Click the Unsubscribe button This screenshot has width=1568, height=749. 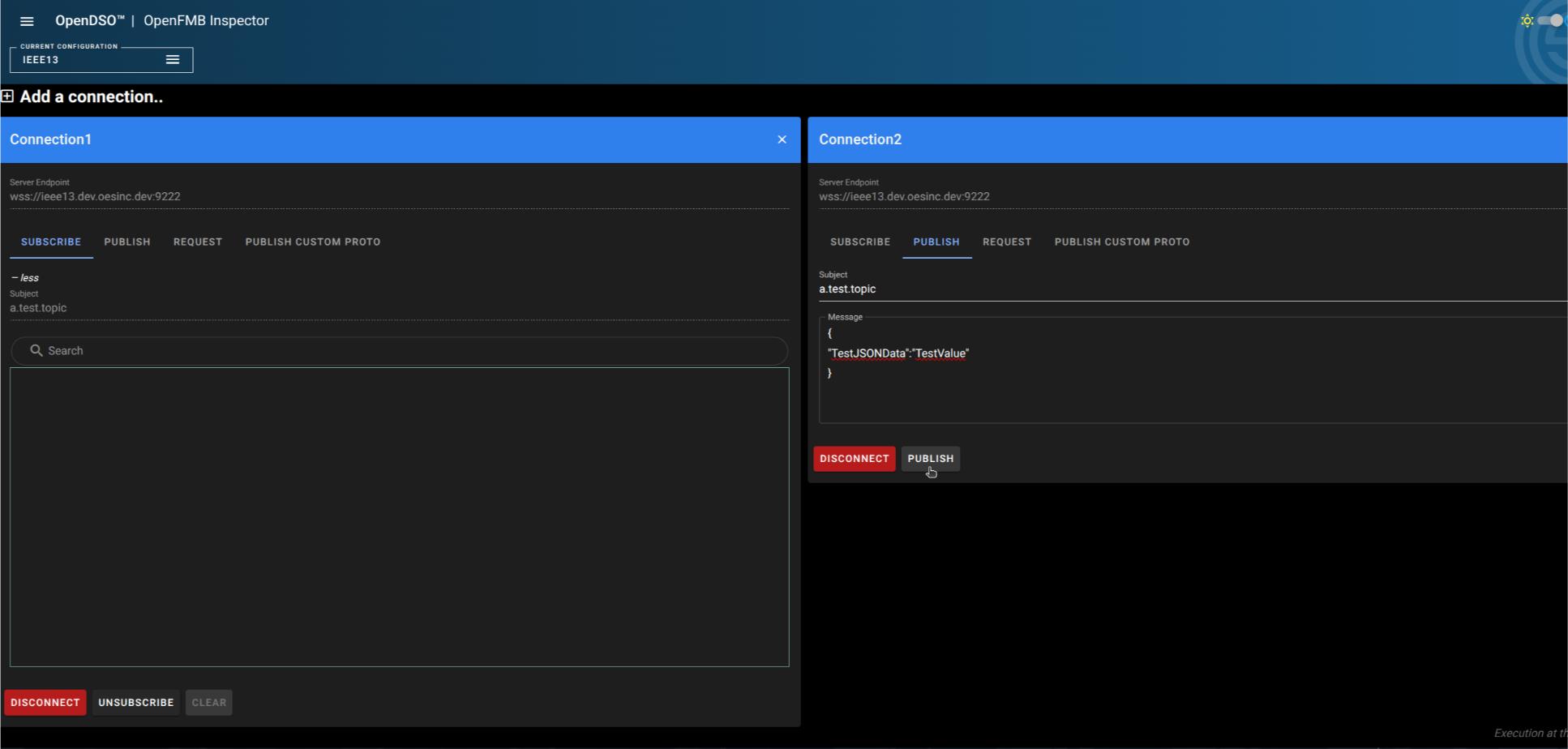point(136,703)
